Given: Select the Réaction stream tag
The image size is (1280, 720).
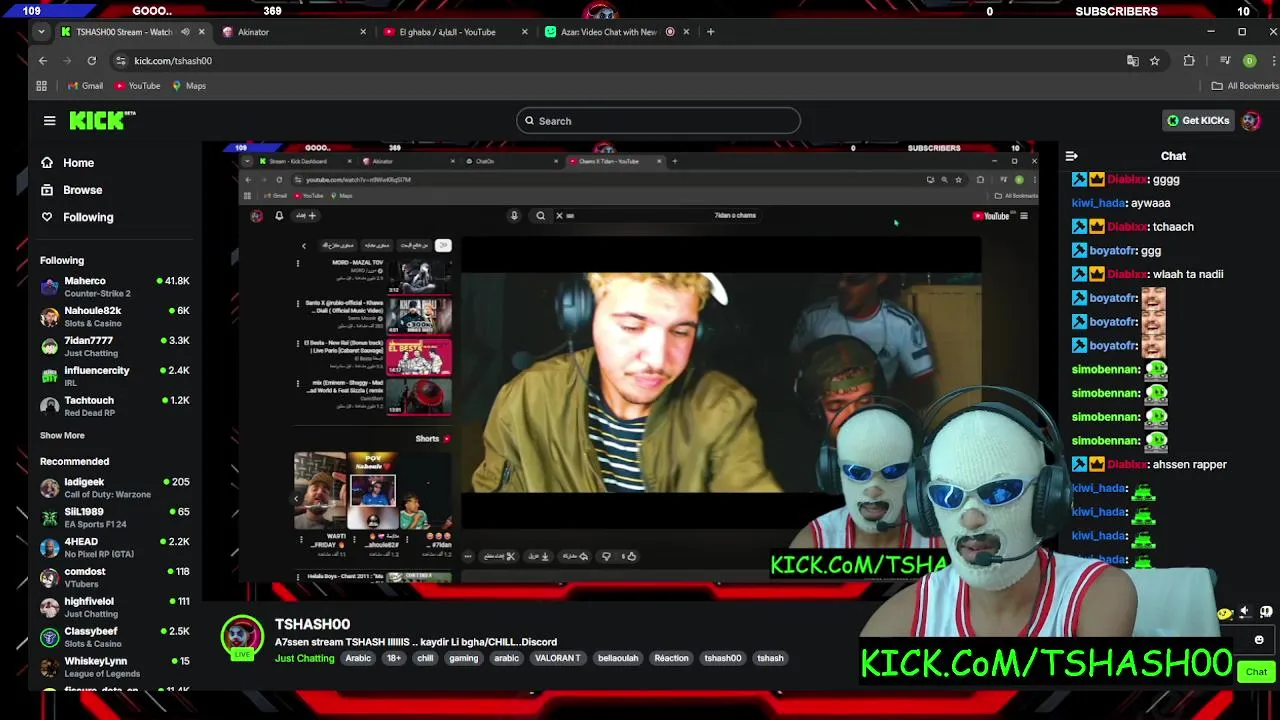Looking at the screenshot, I should coord(671,658).
